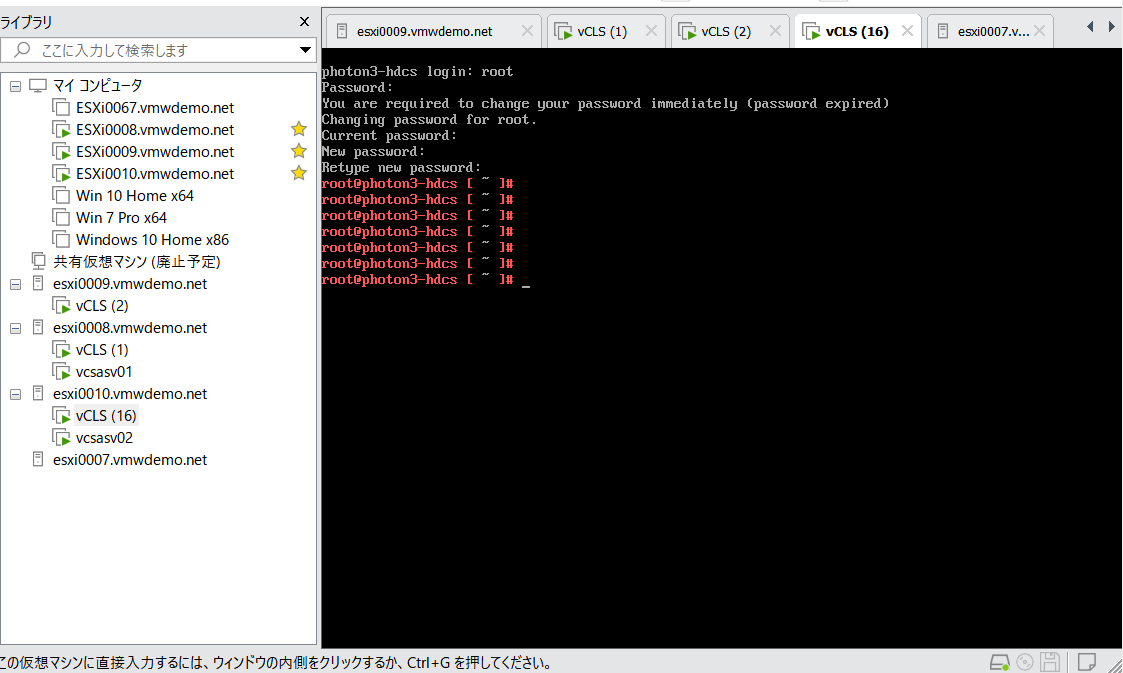Viewport: 1123px width, 673px height.
Task: Click ESXi0009.vmwdemo.net running VM icon
Action: [x=62, y=152]
